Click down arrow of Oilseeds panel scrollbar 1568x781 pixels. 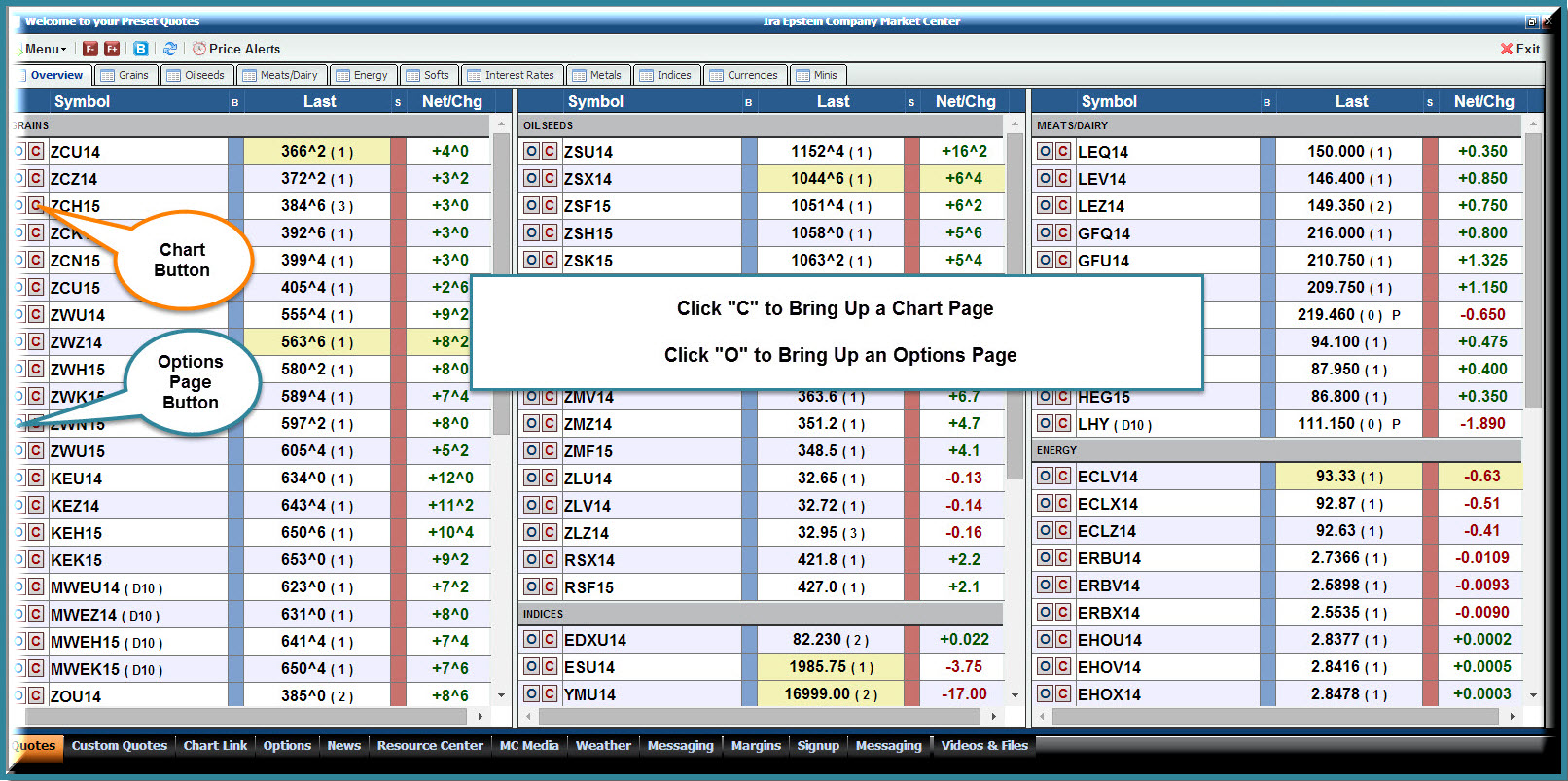tap(1015, 695)
